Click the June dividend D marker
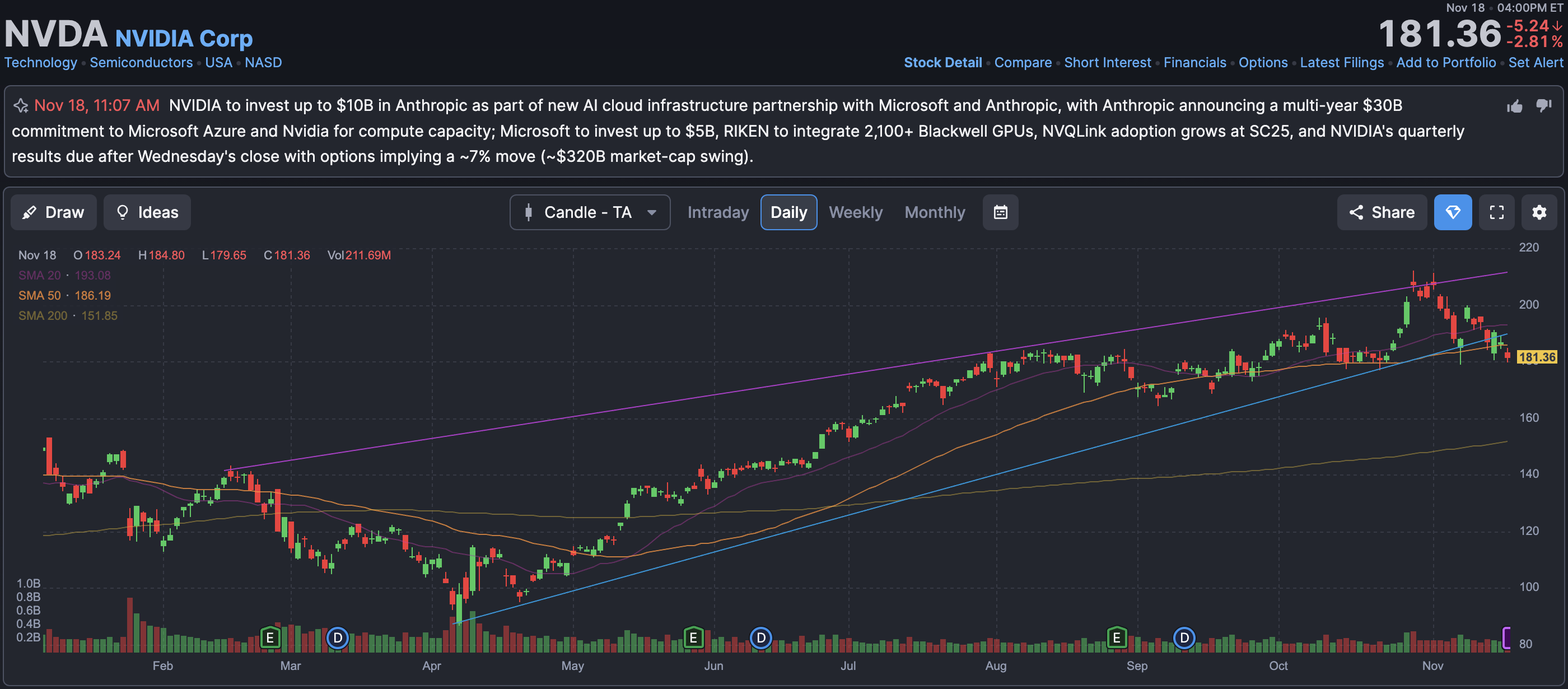Image resolution: width=1568 pixels, height=689 pixels. (x=760, y=638)
